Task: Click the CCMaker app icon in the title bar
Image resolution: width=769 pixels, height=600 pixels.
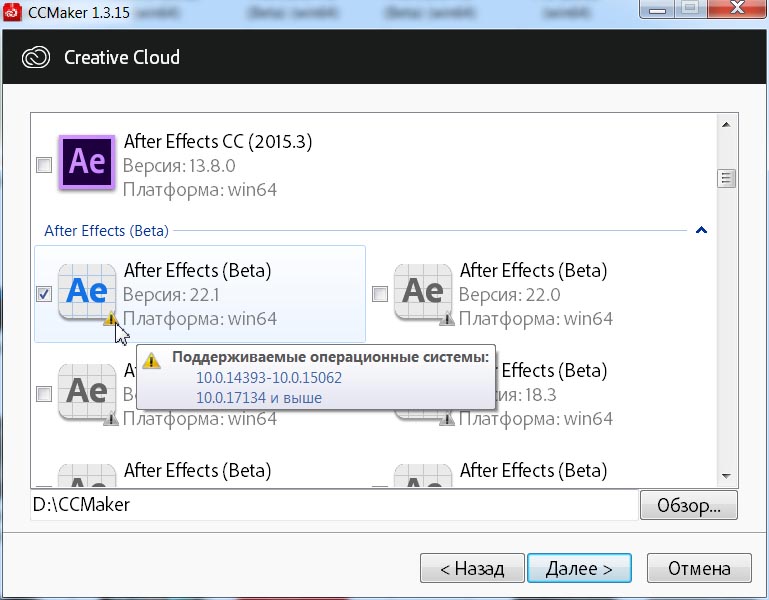Action: click(x=12, y=12)
